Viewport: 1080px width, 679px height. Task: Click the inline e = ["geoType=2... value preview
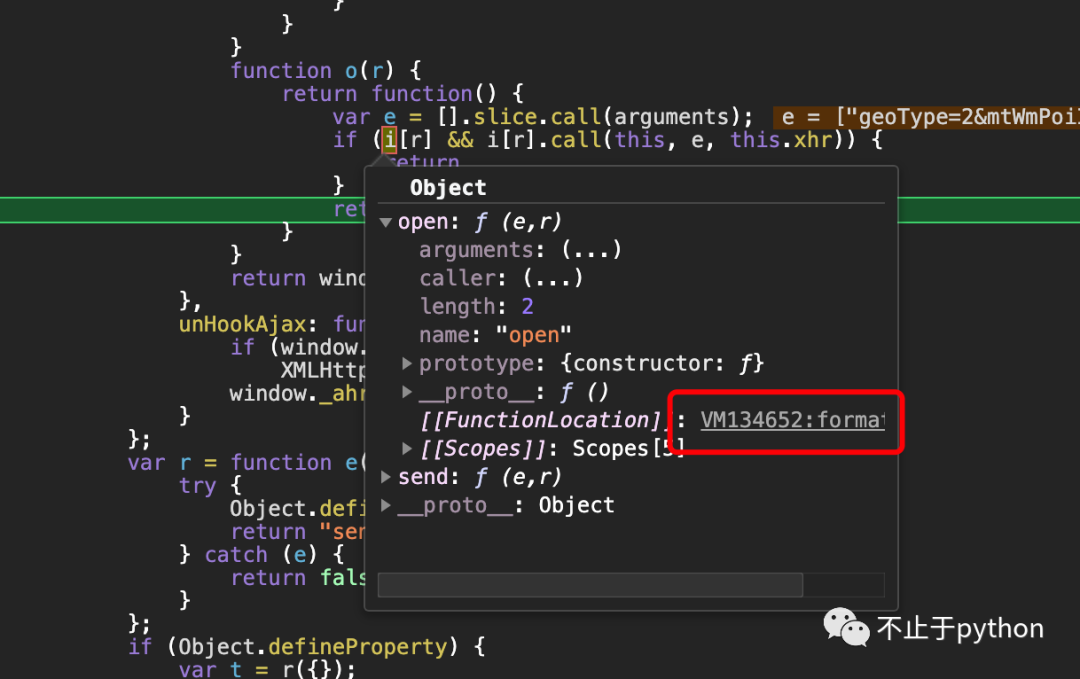pos(925,117)
